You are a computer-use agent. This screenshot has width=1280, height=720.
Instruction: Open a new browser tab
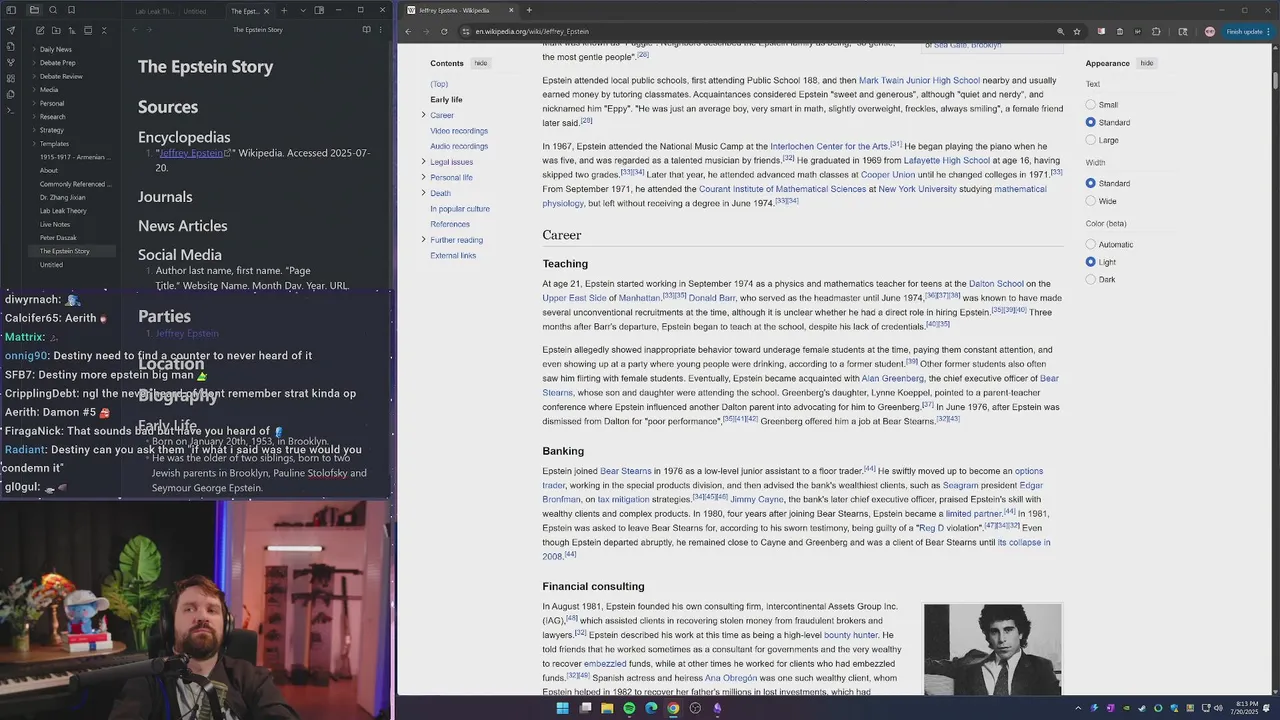(x=529, y=10)
